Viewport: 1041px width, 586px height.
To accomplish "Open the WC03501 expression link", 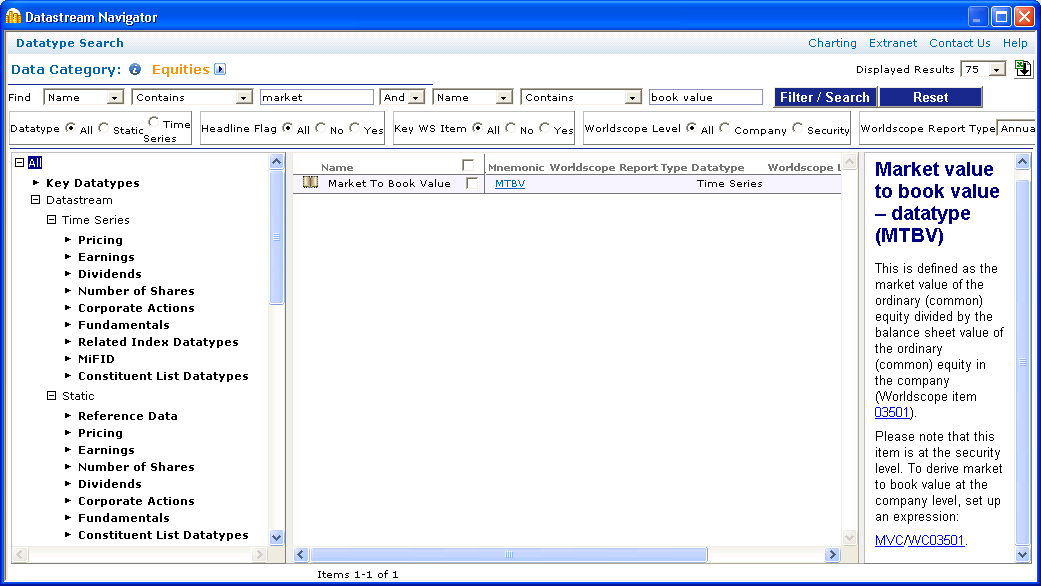I will click(935, 540).
